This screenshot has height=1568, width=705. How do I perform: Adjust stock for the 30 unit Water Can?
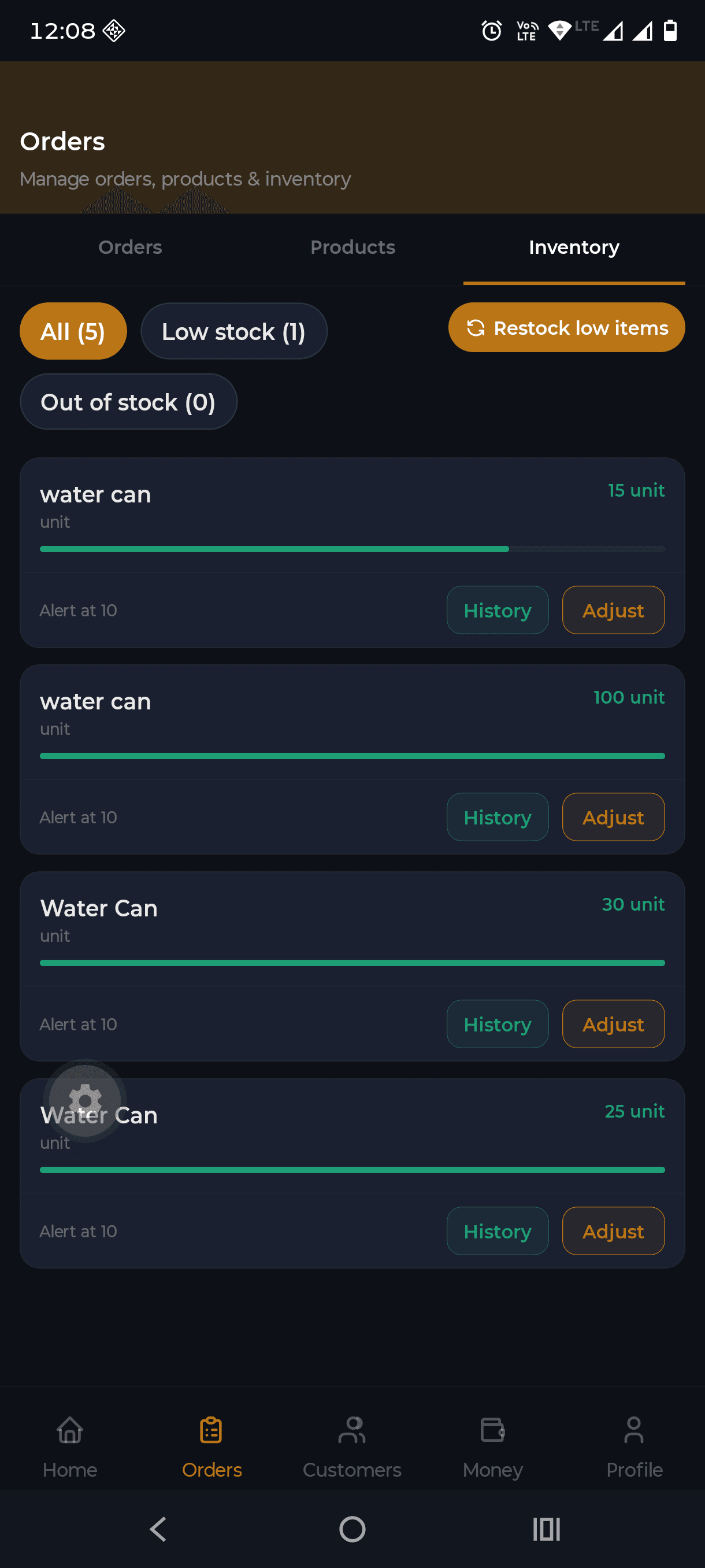pyautogui.click(x=613, y=1024)
